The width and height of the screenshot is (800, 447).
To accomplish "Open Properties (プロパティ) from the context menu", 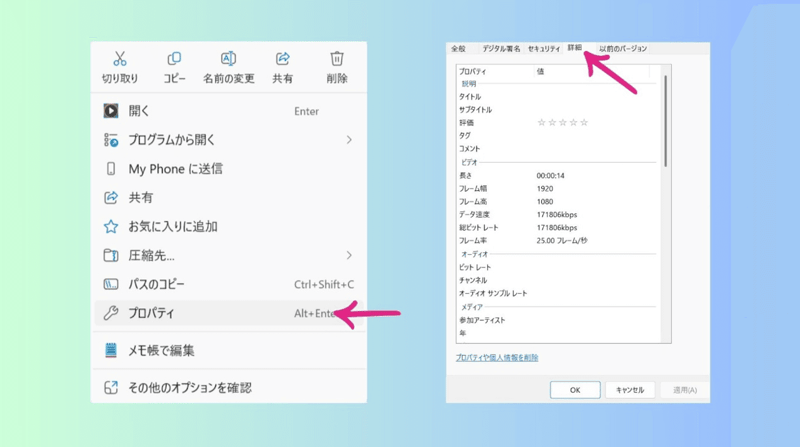I will [x=151, y=314].
